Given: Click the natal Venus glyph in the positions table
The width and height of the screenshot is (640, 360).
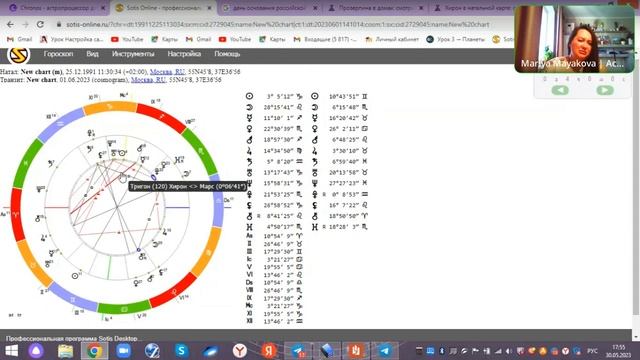Looking at the screenshot, I should point(249,129).
